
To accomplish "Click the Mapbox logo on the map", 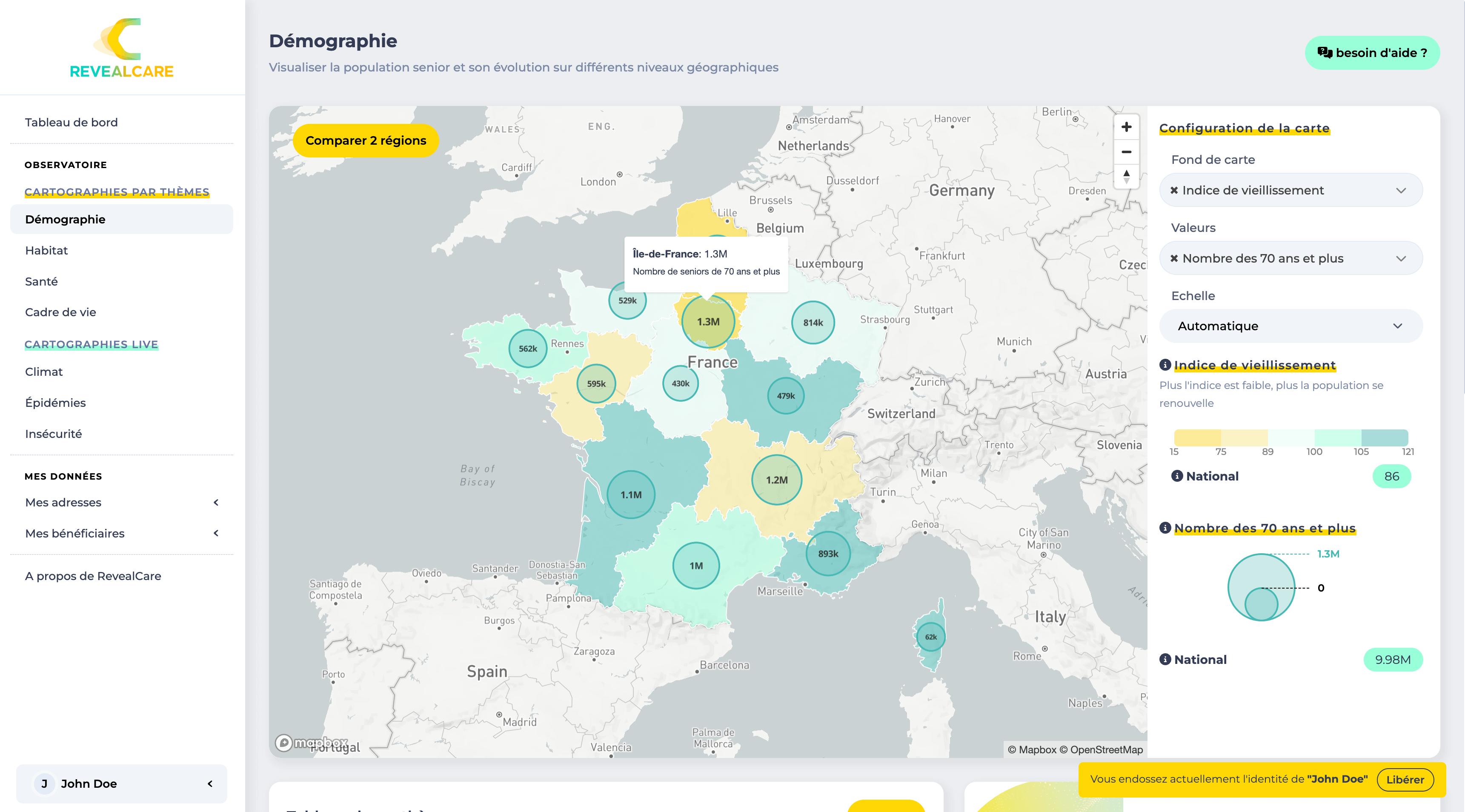I will (312, 743).
